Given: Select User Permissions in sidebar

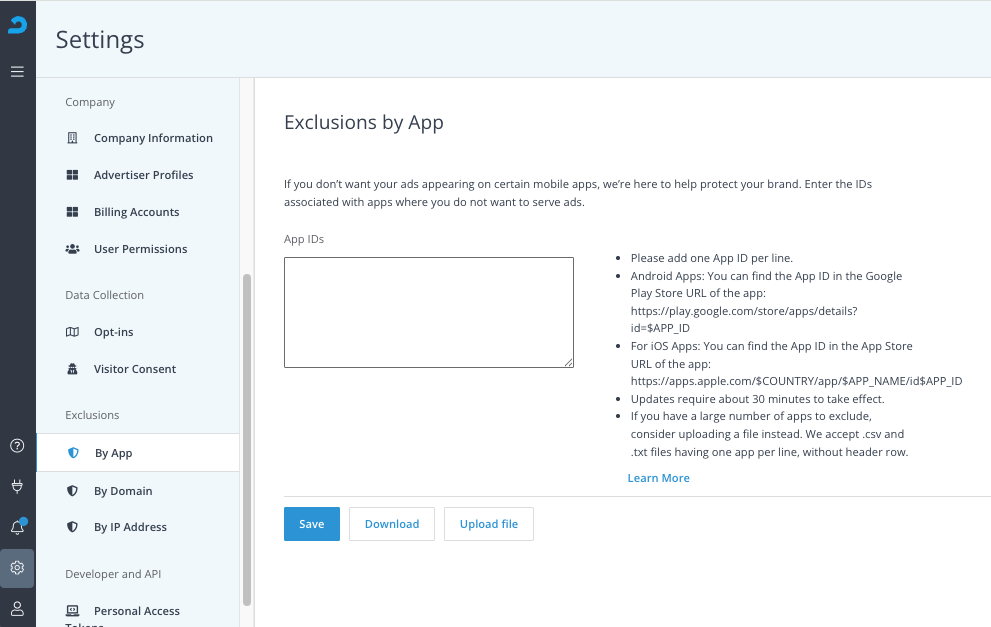Looking at the screenshot, I should pos(138,249).
